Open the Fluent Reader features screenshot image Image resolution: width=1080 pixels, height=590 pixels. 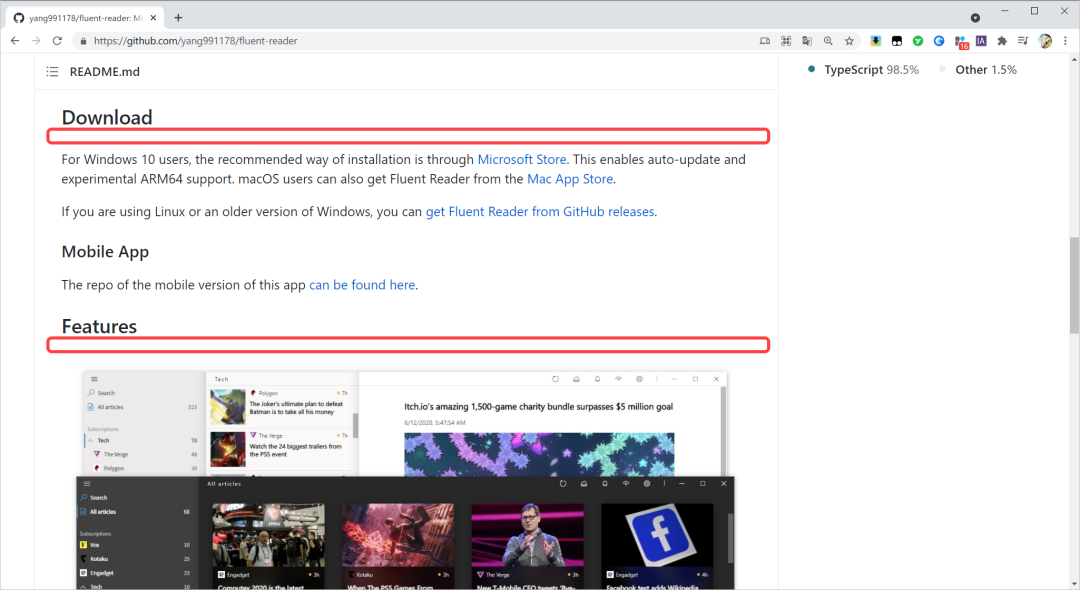pyautogui.click(x=405, y=480)
